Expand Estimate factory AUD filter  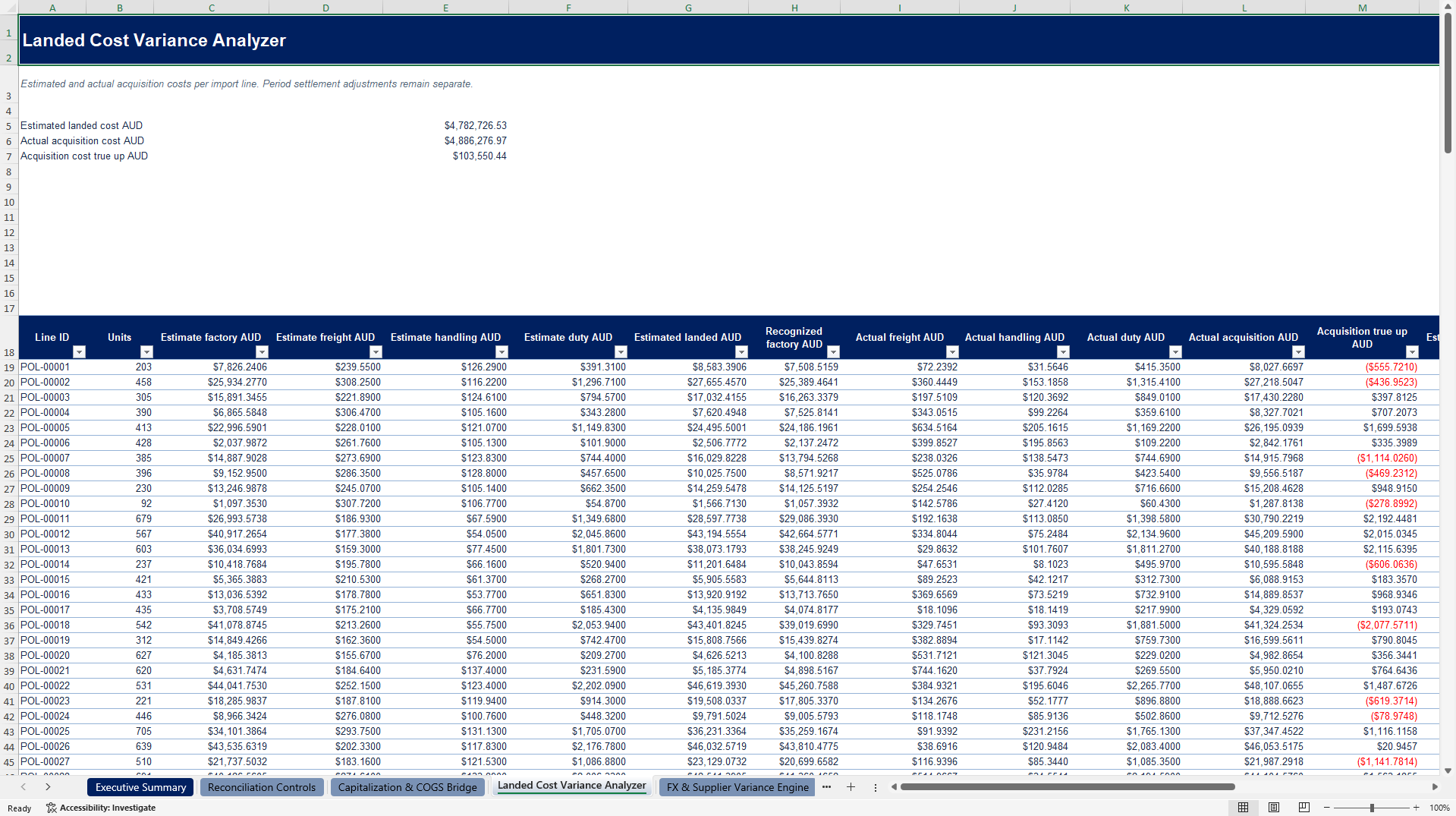click(262, 352)
